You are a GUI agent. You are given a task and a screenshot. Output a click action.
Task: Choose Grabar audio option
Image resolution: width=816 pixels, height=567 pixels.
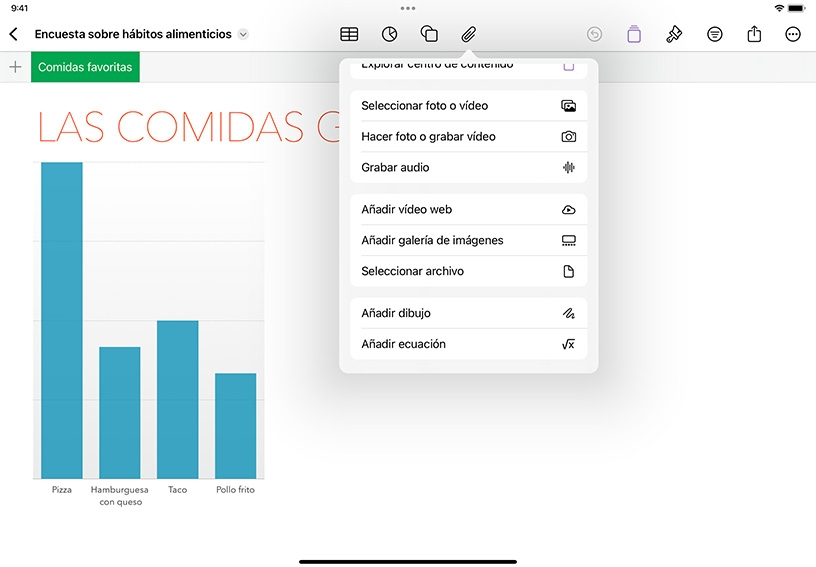pos(469,167)
